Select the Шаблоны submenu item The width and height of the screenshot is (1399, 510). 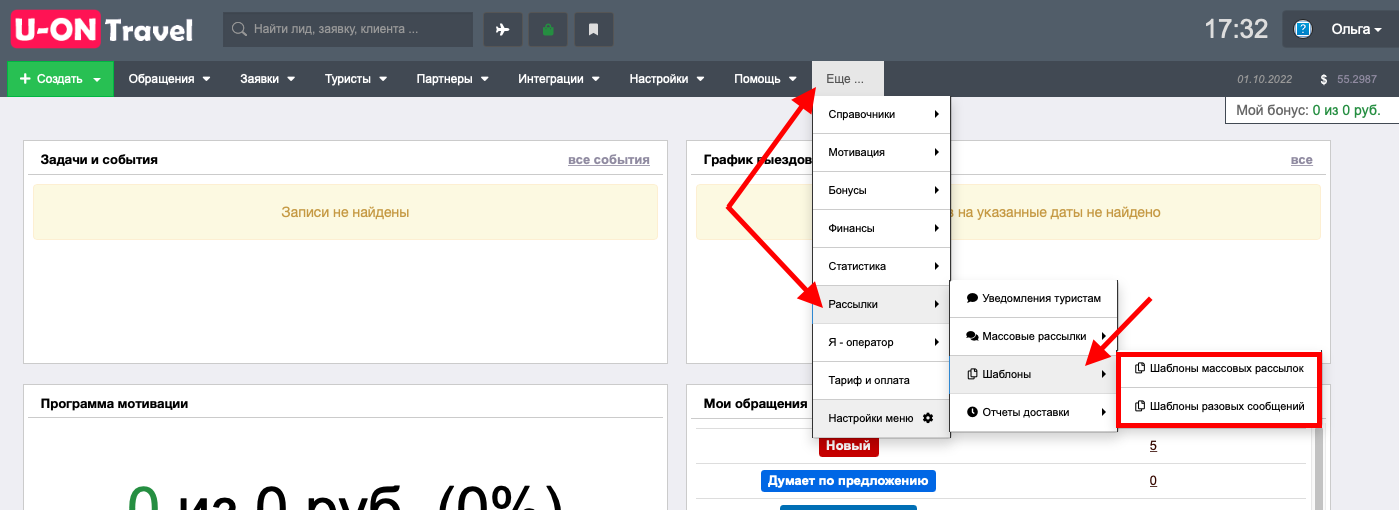click(1033, 374)
